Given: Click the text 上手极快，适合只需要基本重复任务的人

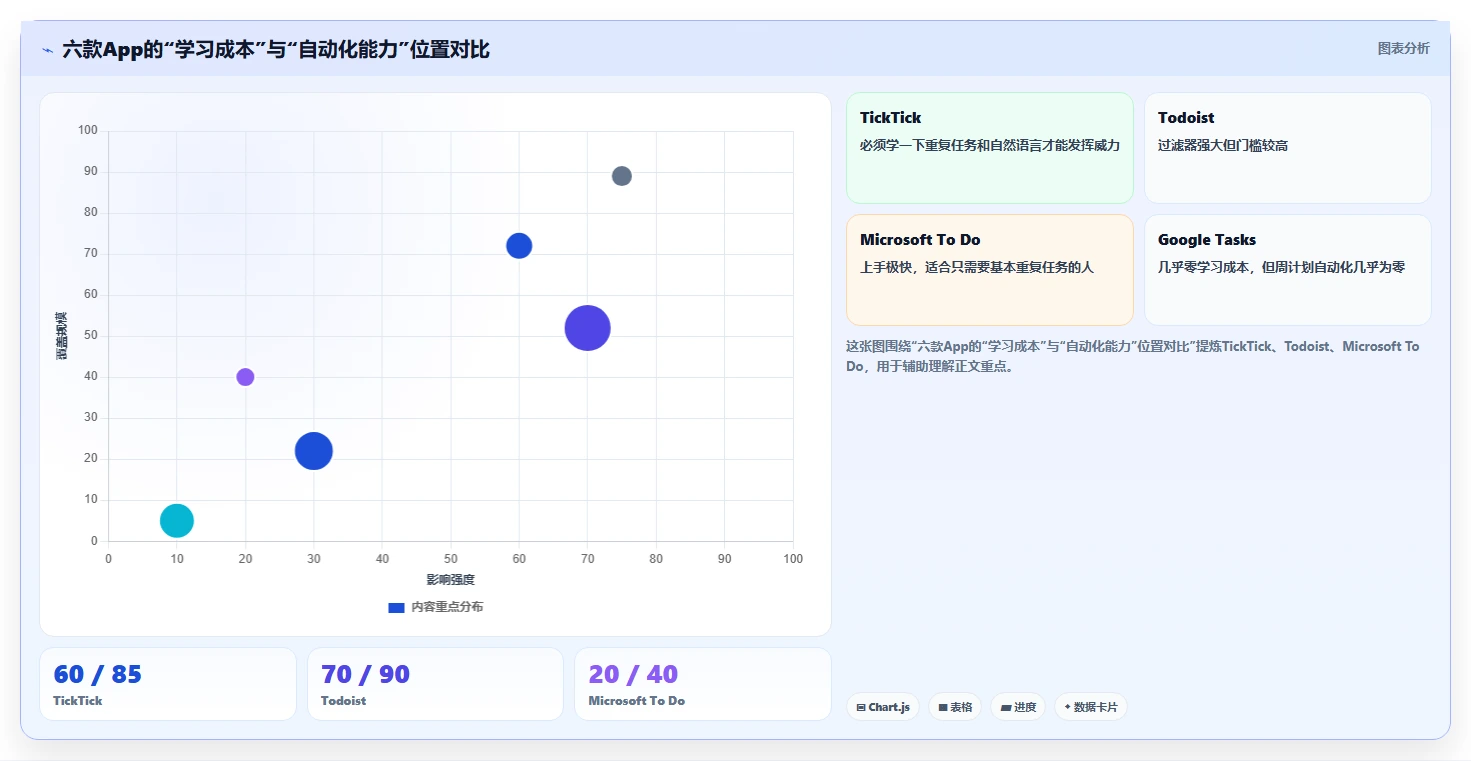Looking at the screenshot, I should pos(977,267).
